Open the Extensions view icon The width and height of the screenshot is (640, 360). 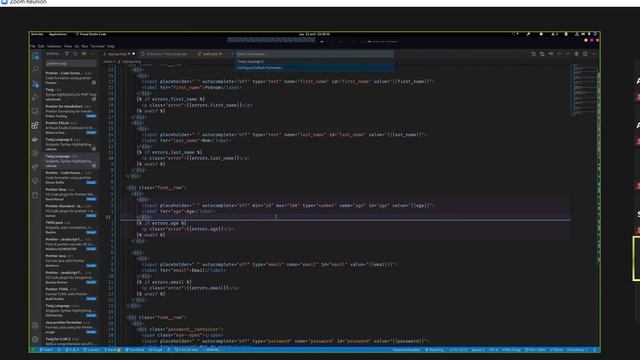pyautogui.click(x=36, y=125)
